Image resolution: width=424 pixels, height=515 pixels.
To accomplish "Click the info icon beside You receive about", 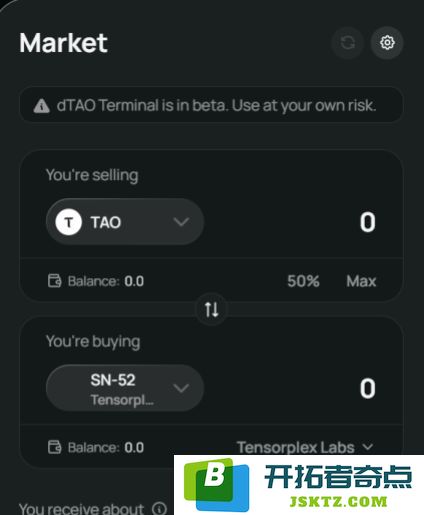I will pyautogui.click(x=159, y=509).
